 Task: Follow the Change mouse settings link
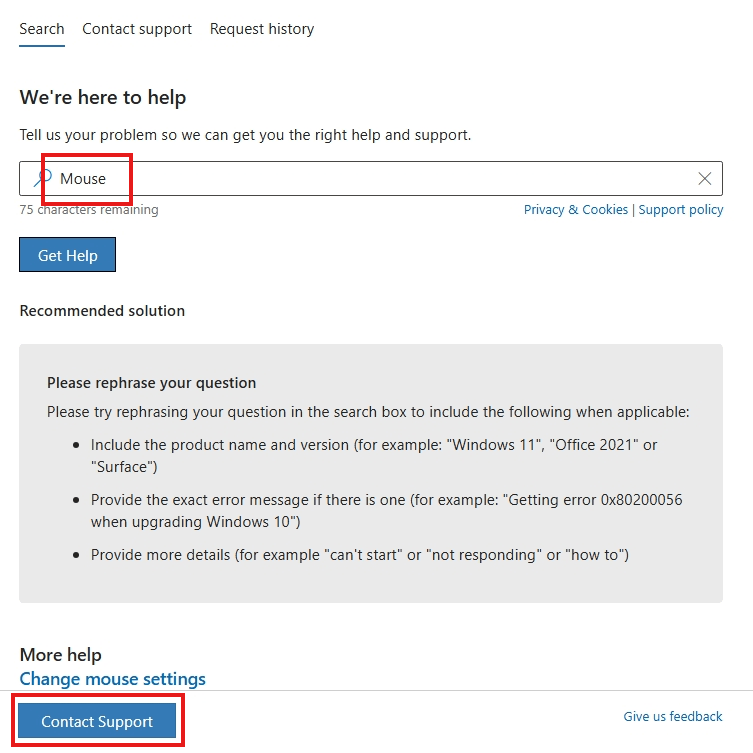click(x=112, y=679)
